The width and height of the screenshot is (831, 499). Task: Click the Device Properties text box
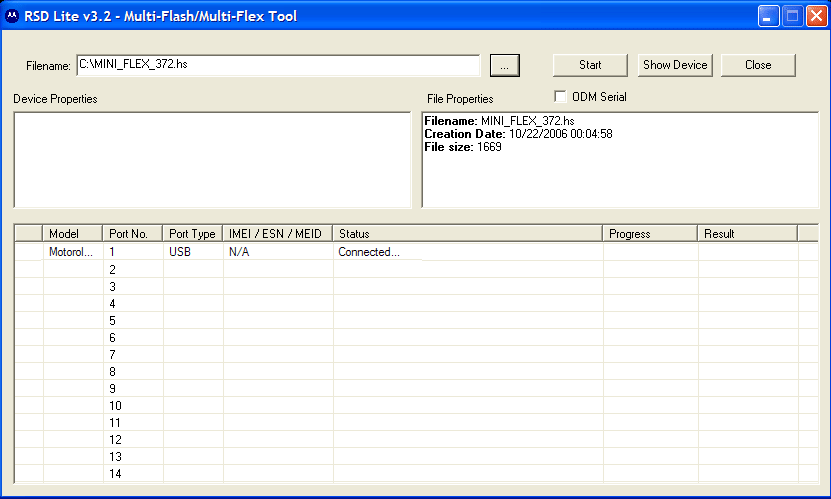tap(212, 159)
